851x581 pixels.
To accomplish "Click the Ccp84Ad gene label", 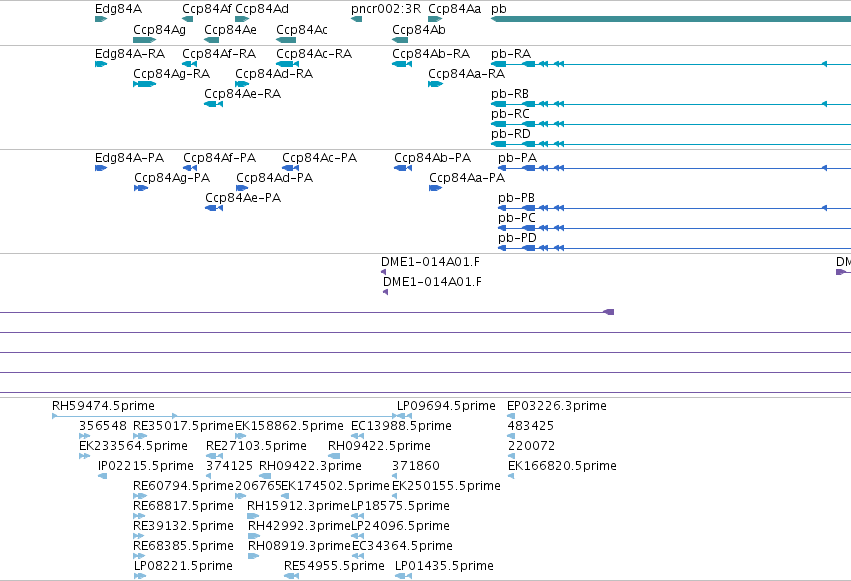I will click(262, 9).
